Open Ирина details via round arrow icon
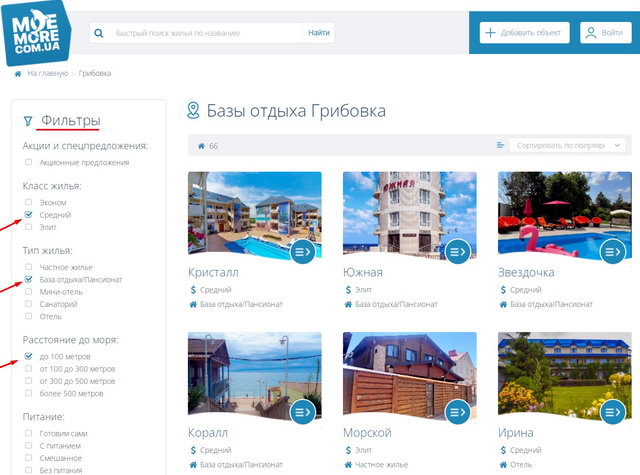The height and width of the screenshot is (475, 640). [x=613, y=412]
